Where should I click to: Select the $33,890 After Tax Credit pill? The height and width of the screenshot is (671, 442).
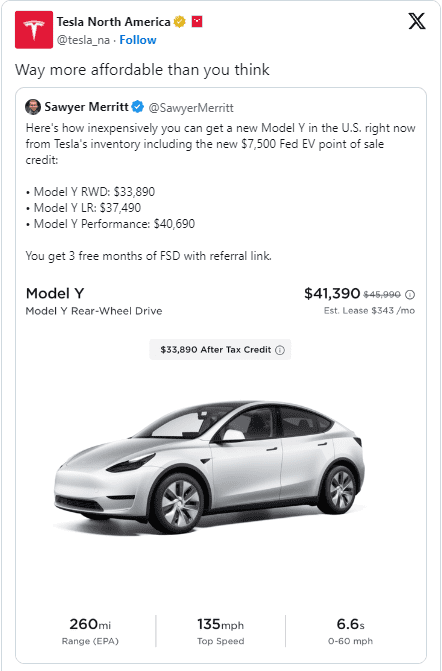pos(220,350)
